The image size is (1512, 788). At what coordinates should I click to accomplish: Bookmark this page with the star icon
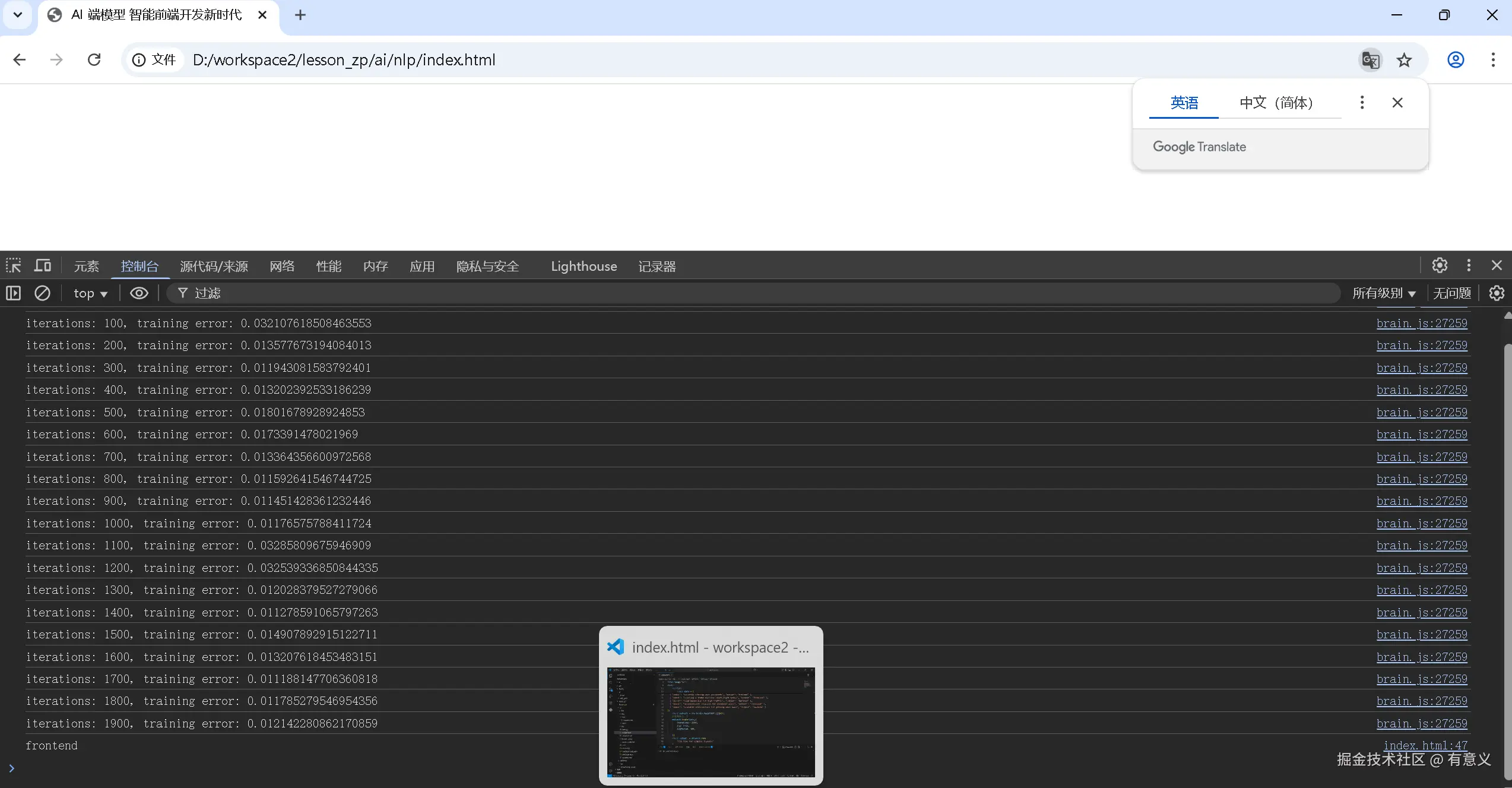1404,60
